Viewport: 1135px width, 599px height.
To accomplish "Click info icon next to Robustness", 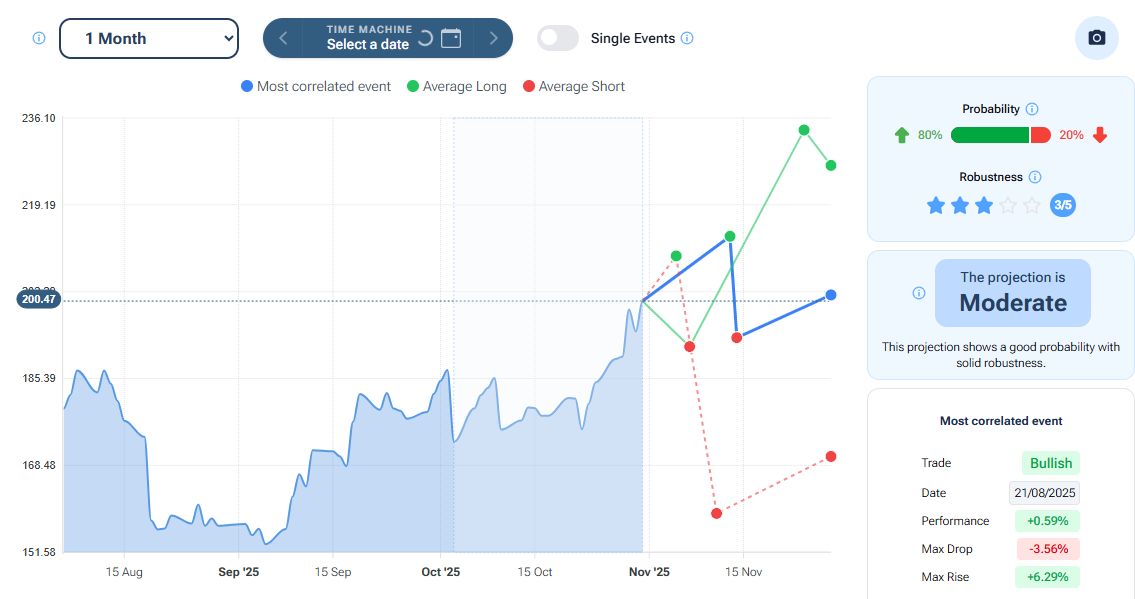I will 1035,177.
